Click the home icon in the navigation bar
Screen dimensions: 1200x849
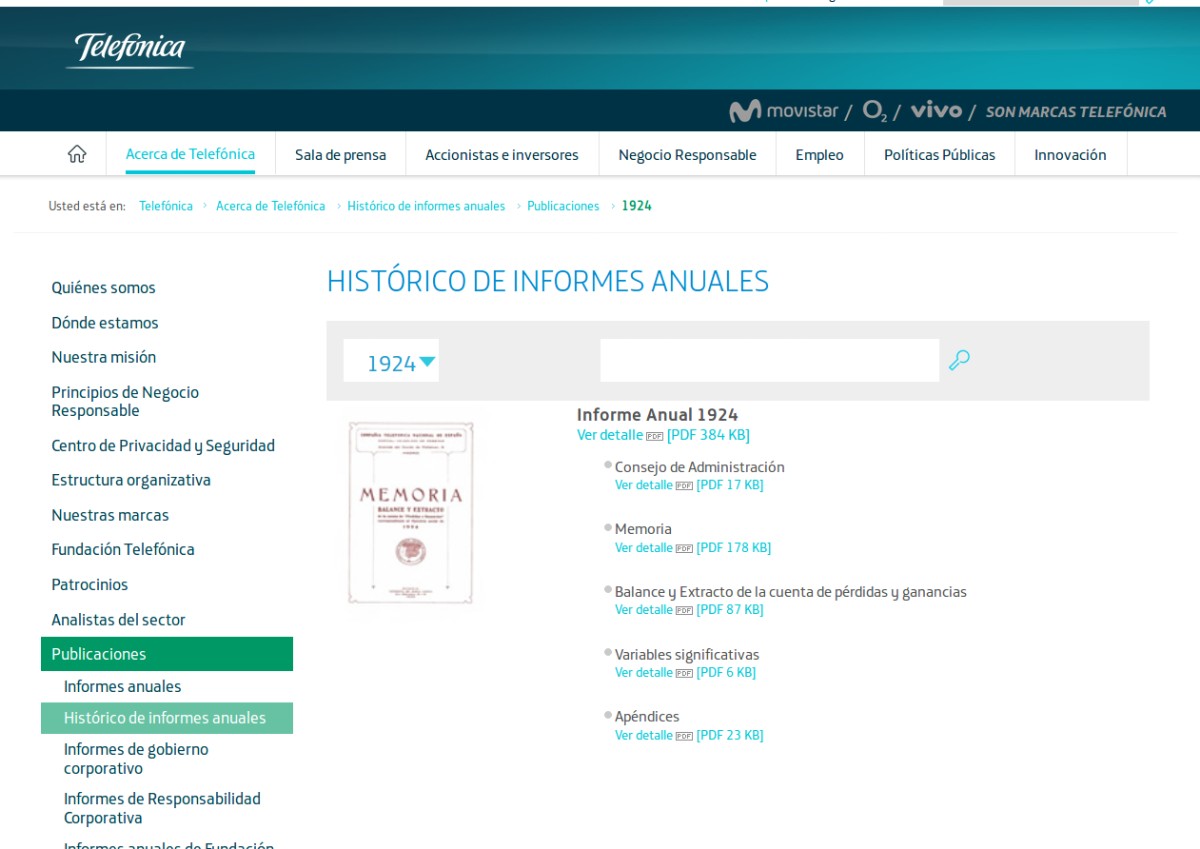tap(76, 154)
